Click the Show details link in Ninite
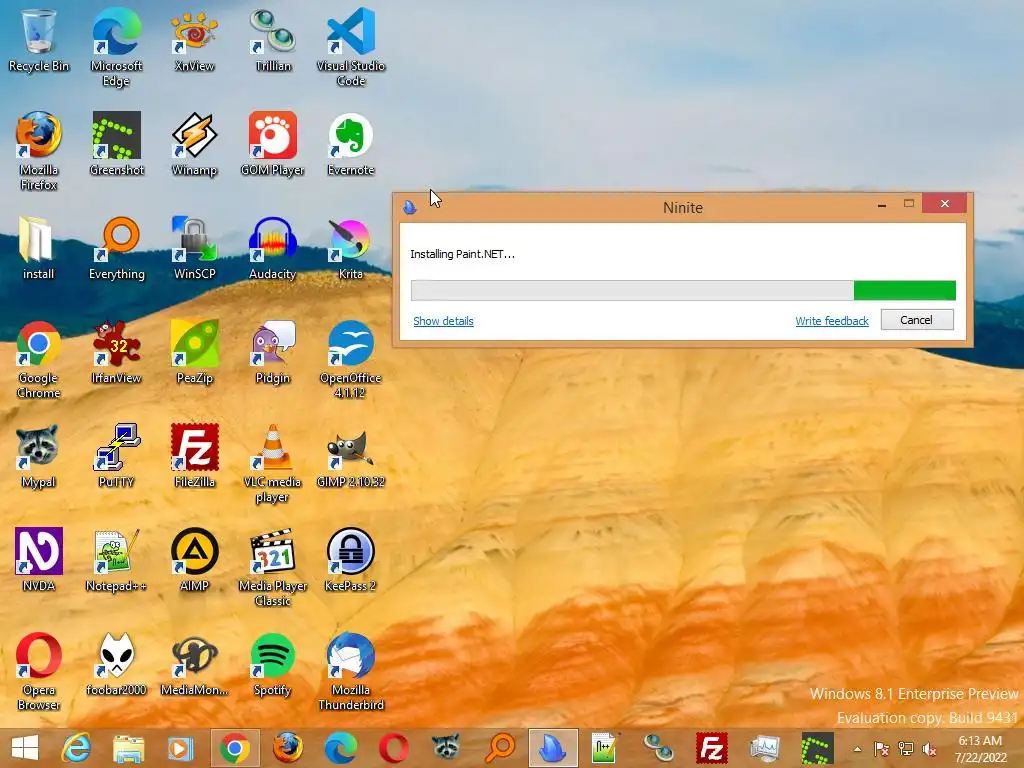 click(443, 321)
